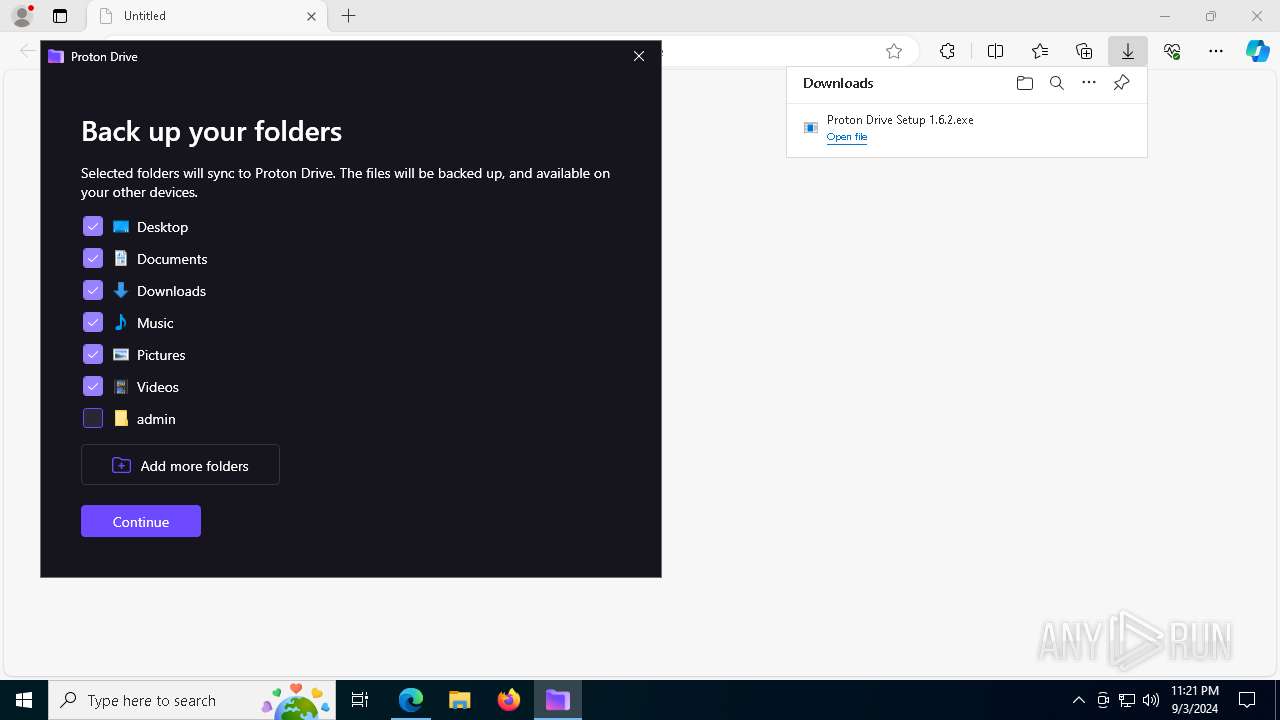
Task: Click the yellow admin folder icon
Action: pos(121,419)
